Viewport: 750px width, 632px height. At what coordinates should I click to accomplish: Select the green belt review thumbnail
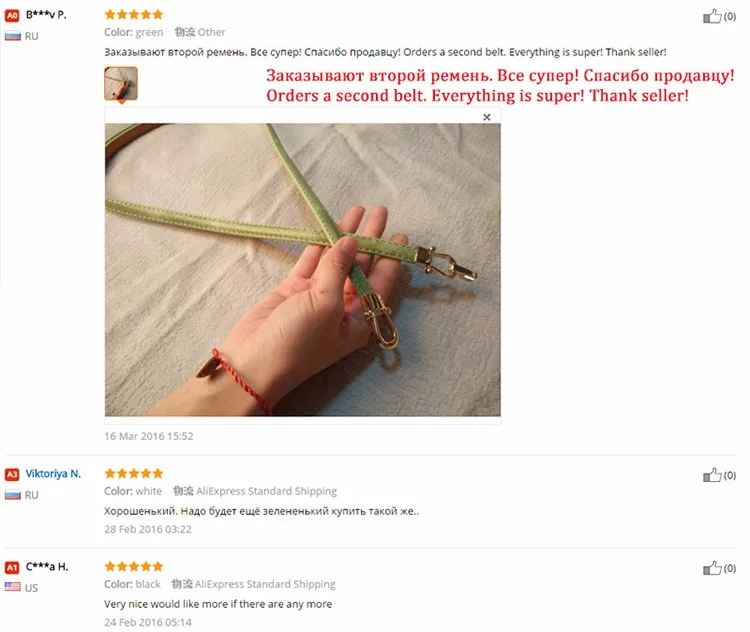click(121, 83)
